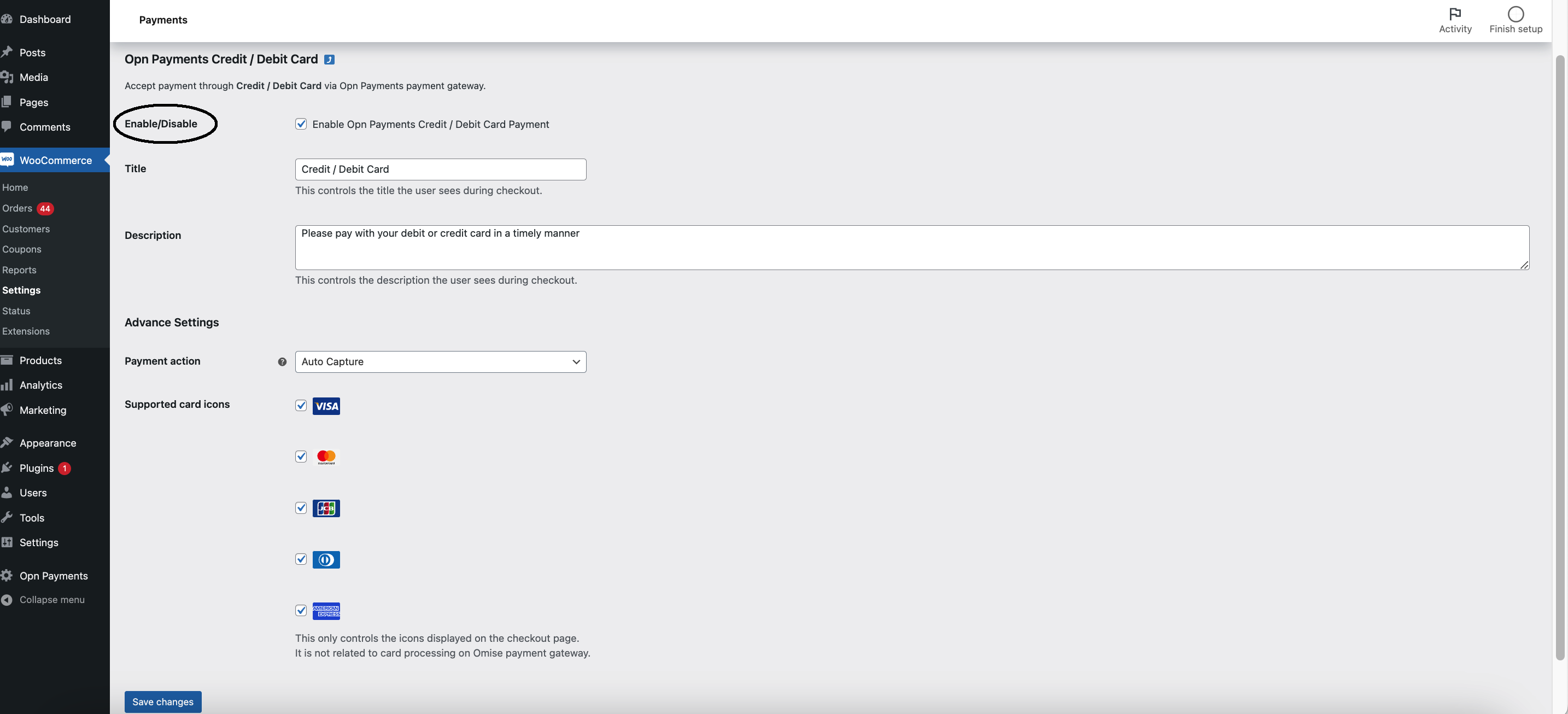Open the Opn Payments settings from the sidebar
Image resolution: width=1568 pixels, height=714 pixels.
pyautogui.click(x=54, y=575)
